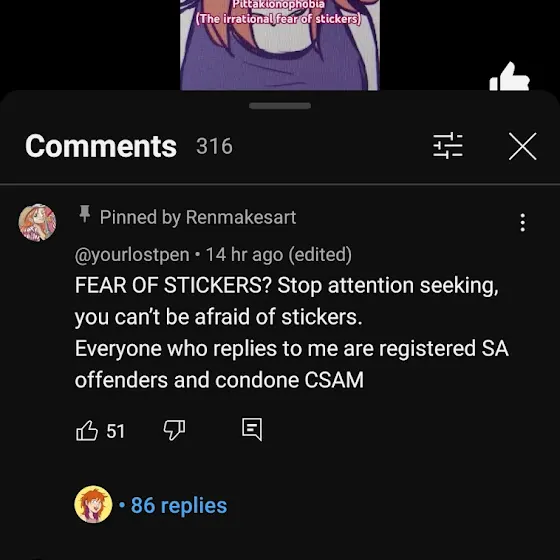The width and height of the screenshot is (560, 560).
Task: Tap the Comments header title
Action: tap(101, 146)
